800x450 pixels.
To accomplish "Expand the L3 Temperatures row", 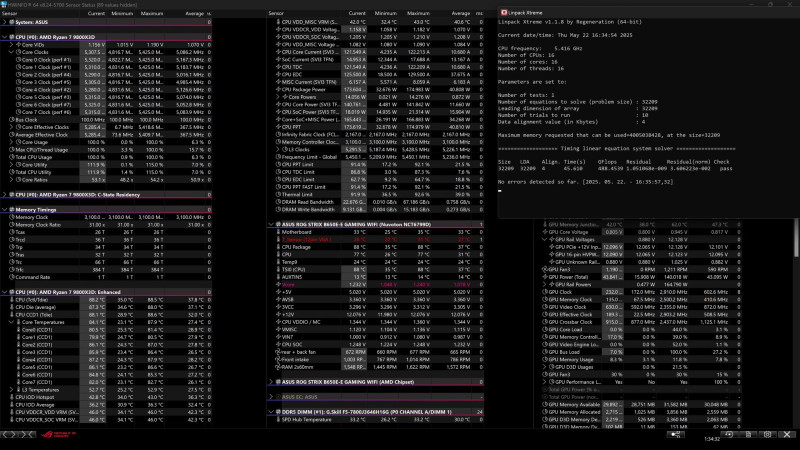I will [11, 390].
